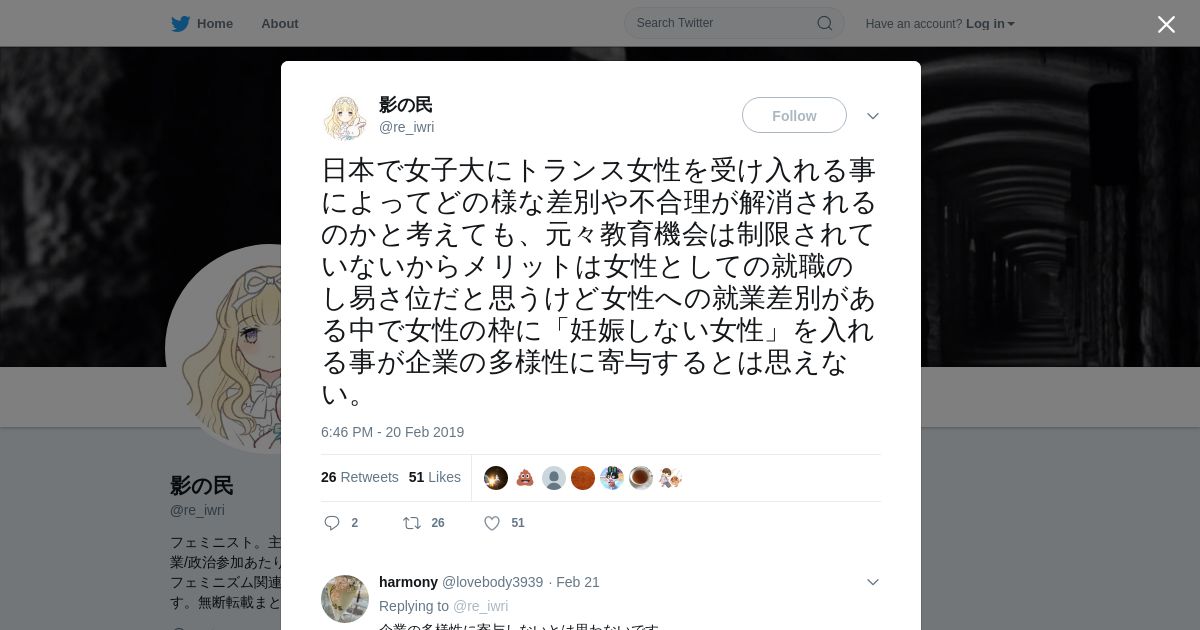Go to the Home tab
Screen dimensions: 1200x630
tap(202, 24)
